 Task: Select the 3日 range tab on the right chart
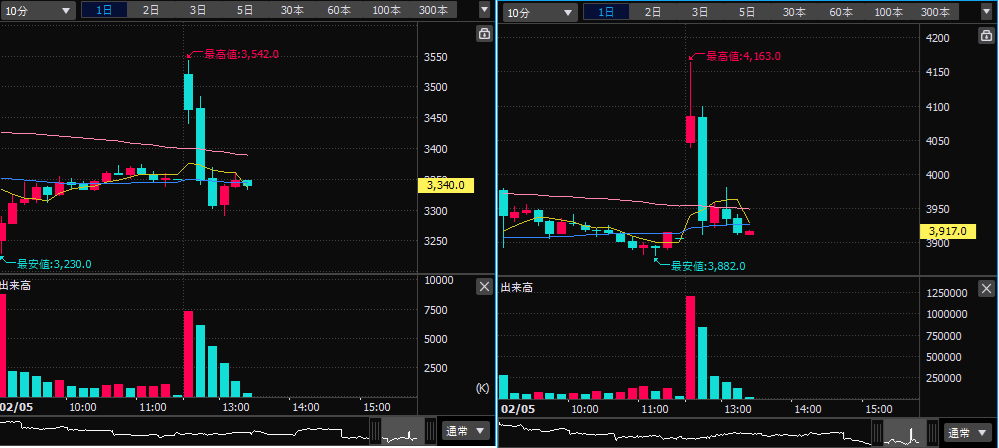700,12
